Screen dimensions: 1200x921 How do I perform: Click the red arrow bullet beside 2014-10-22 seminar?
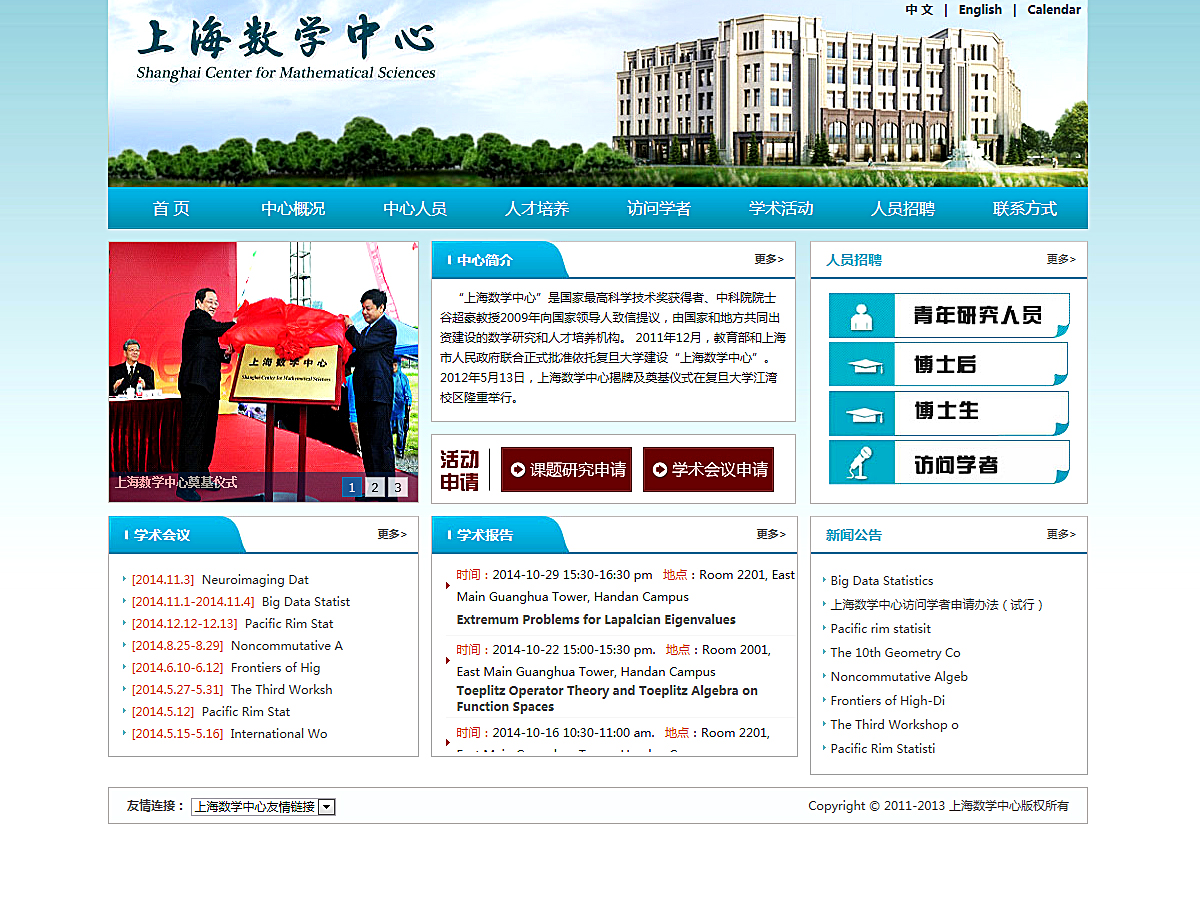[x=448, y=660]
